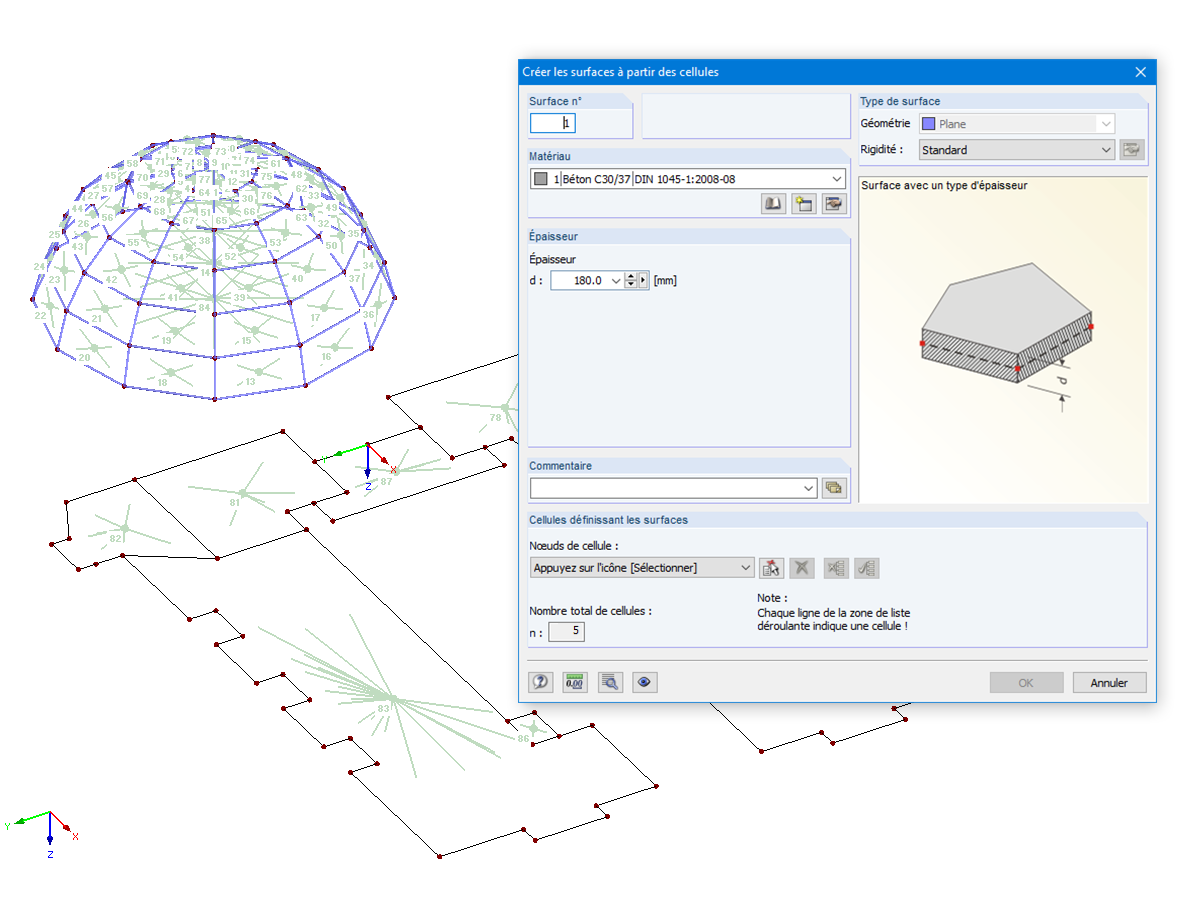The width and height of the screenshot is (1200, 900).
Task: Close the Créer les surfaces dialog
Action: pyautogui.click(x=1141, y=72)
